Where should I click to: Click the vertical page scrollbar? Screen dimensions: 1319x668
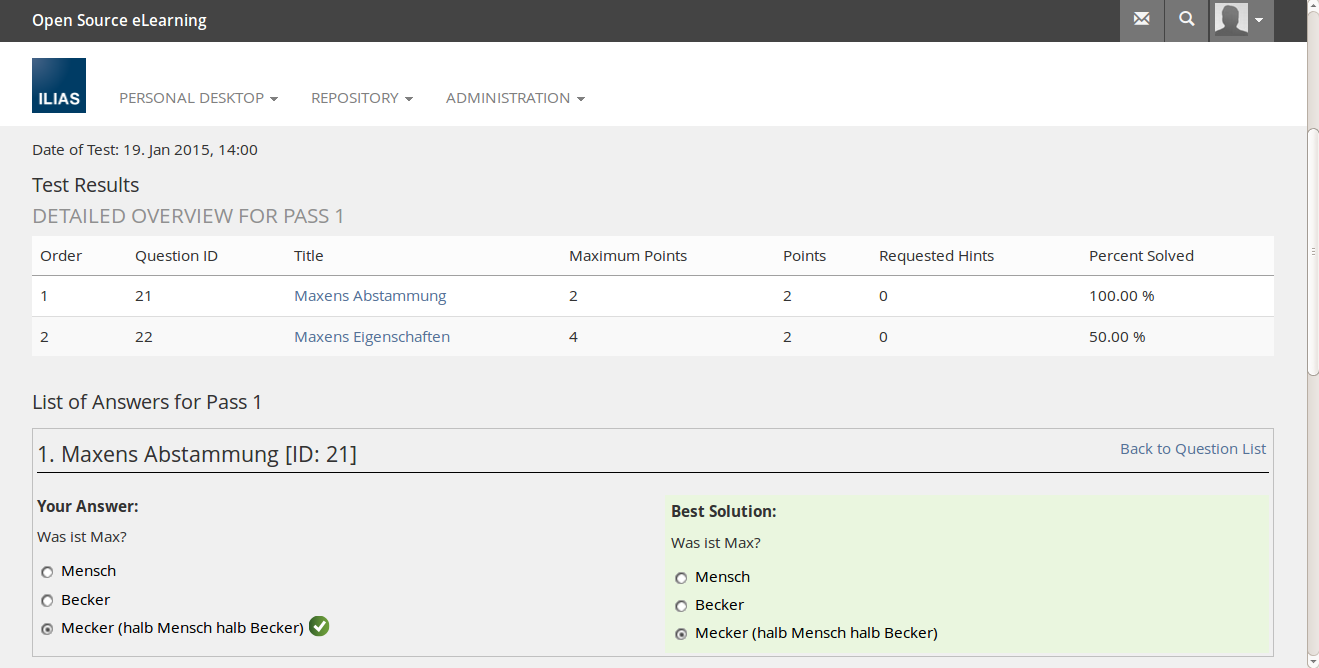click(1312, 250)
